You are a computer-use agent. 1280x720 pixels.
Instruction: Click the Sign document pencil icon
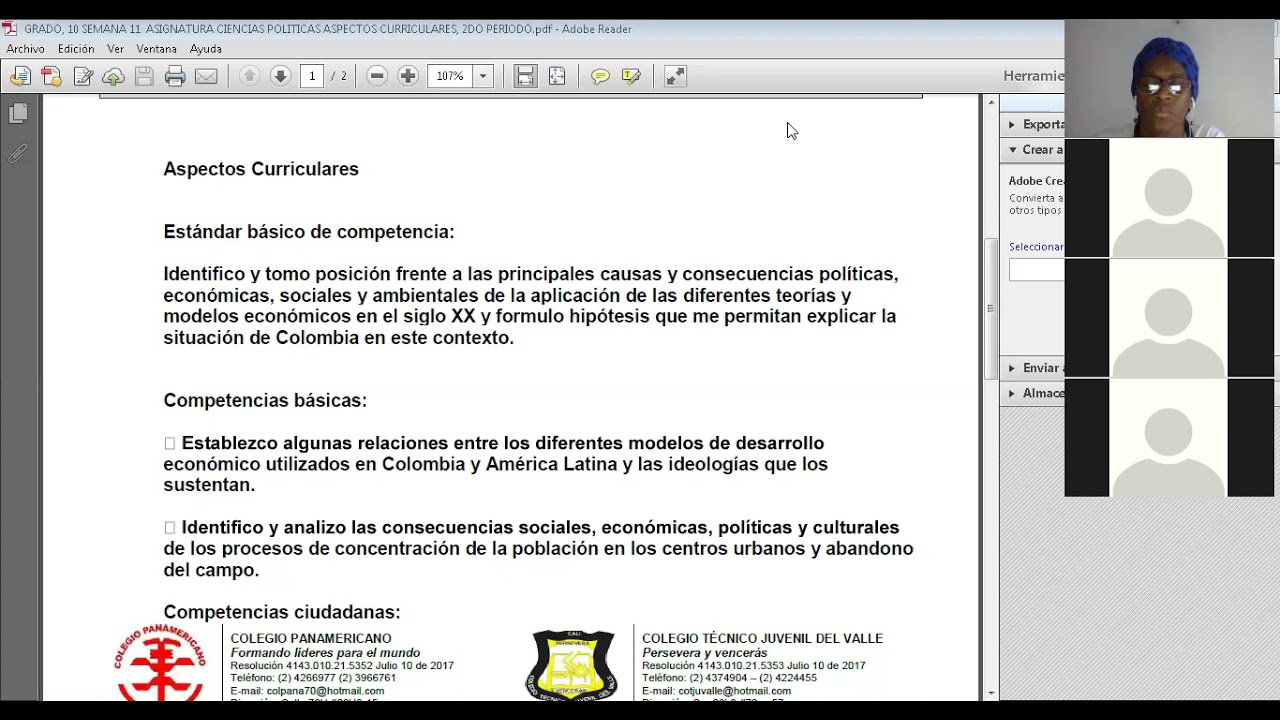[x=83, y=76]
